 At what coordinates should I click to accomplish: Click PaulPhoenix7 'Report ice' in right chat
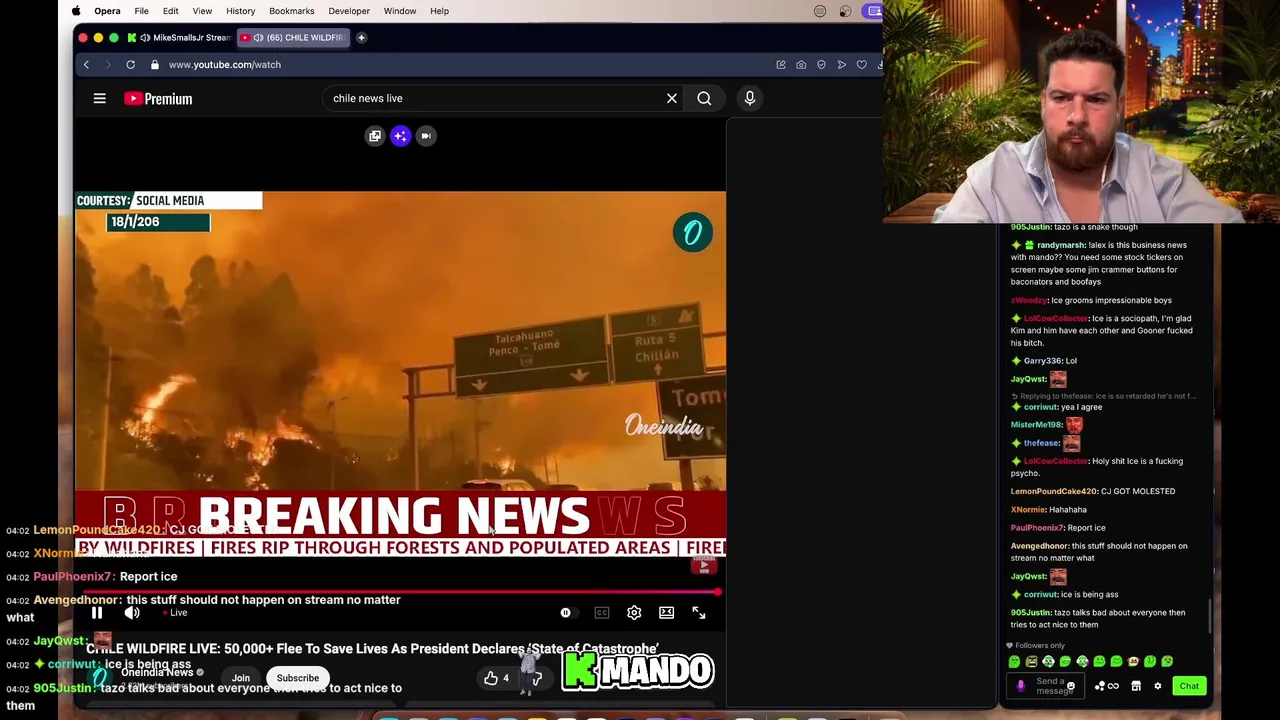[x=1058, y=528]
